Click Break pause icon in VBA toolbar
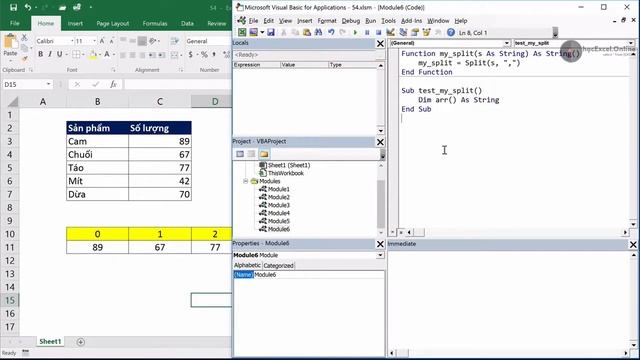 click(x=367, y=32)
